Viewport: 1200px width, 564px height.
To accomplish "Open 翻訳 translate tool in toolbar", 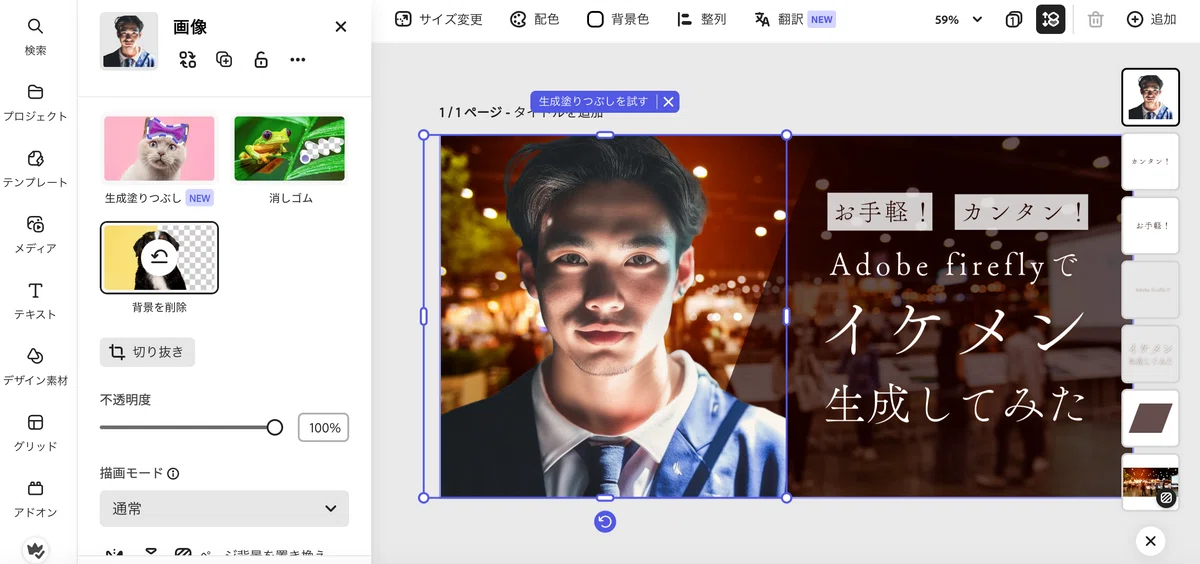I will [794, 19].
